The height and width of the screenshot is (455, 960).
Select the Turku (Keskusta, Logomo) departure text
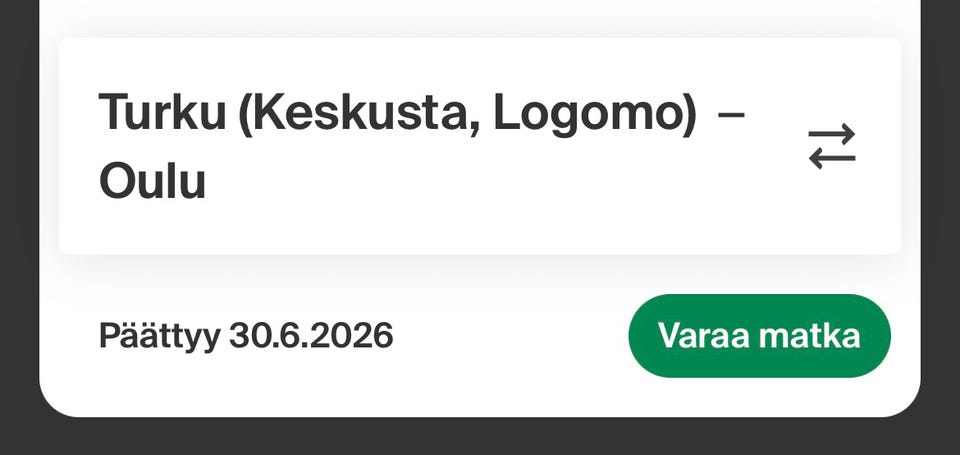pyautogui.click(x=397, y=113)
